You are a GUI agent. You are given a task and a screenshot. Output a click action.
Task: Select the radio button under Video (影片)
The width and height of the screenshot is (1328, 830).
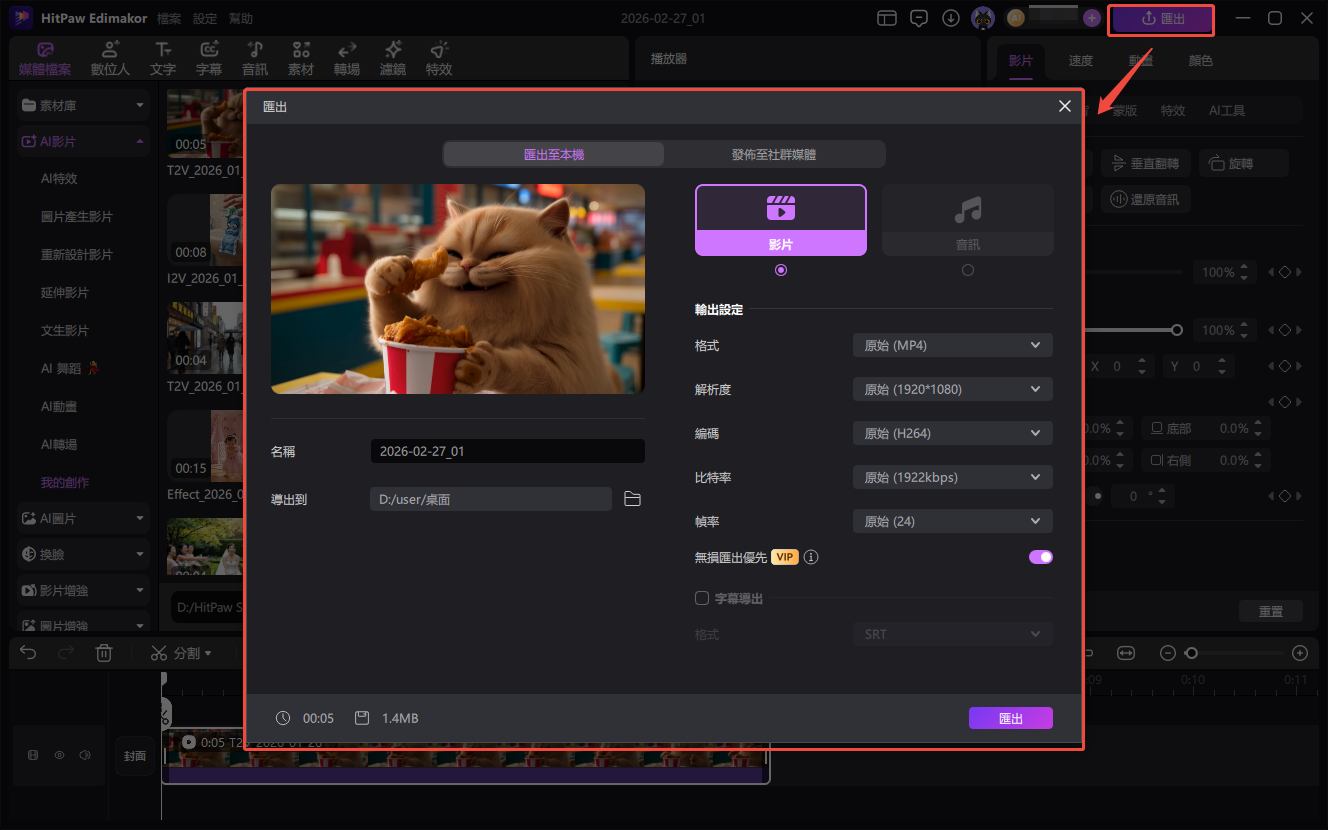(781, 270)
